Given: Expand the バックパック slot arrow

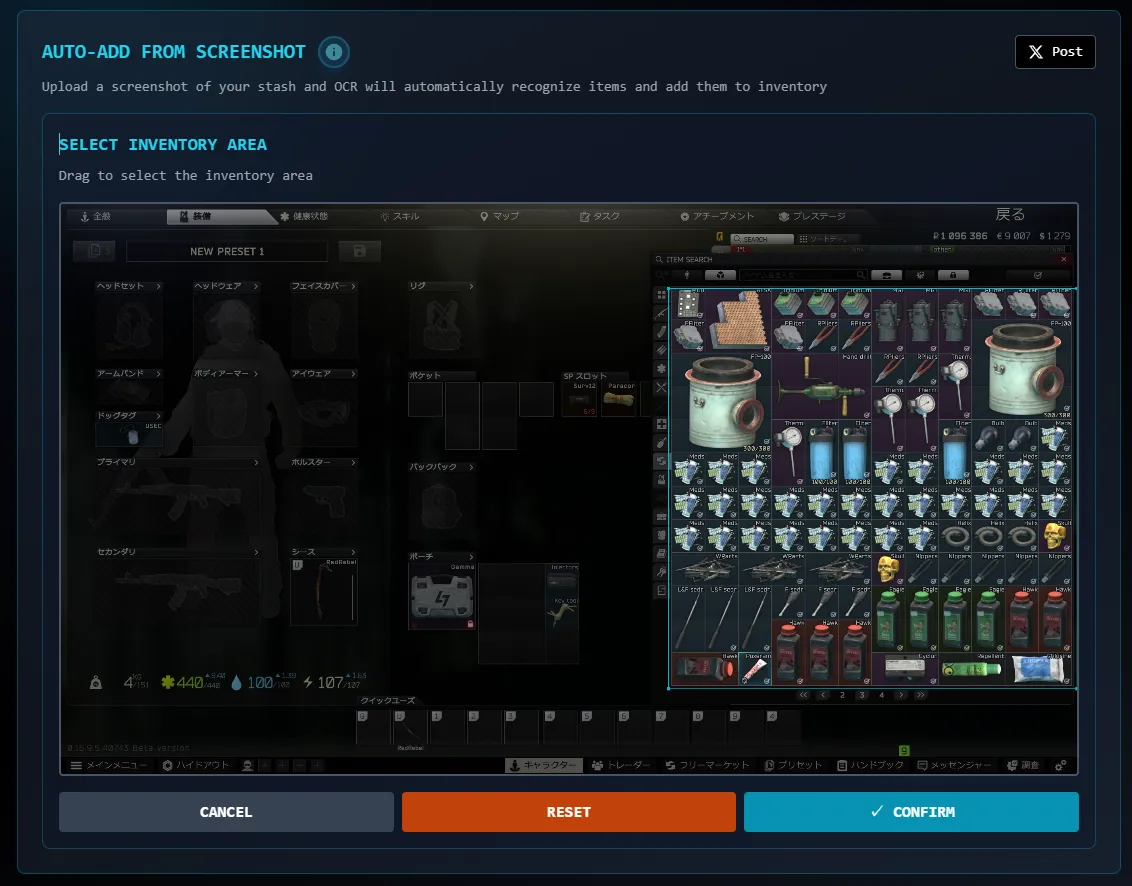Looking at the screenshot, I should click(471, 467).
